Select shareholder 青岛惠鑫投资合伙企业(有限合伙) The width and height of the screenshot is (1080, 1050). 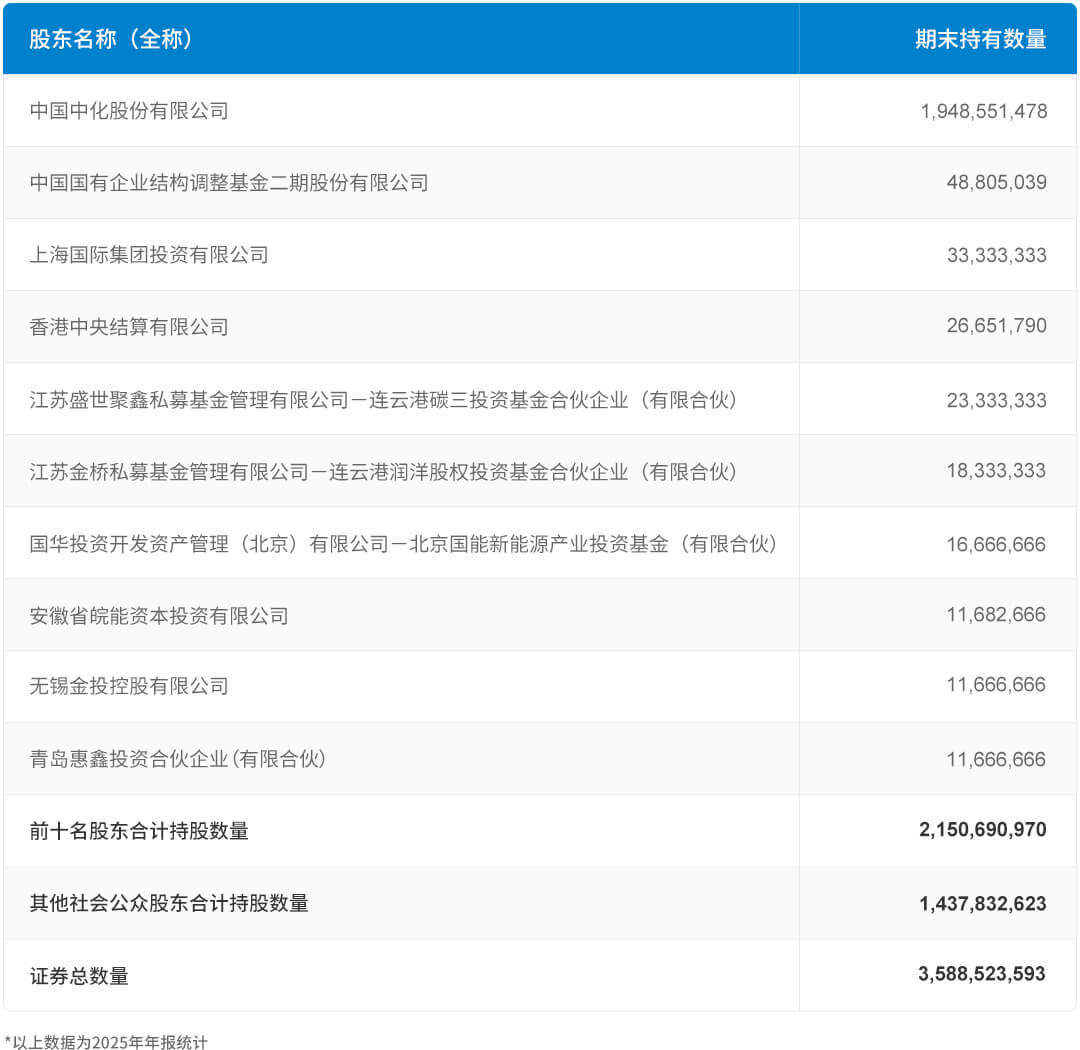(x=178, y=759)
